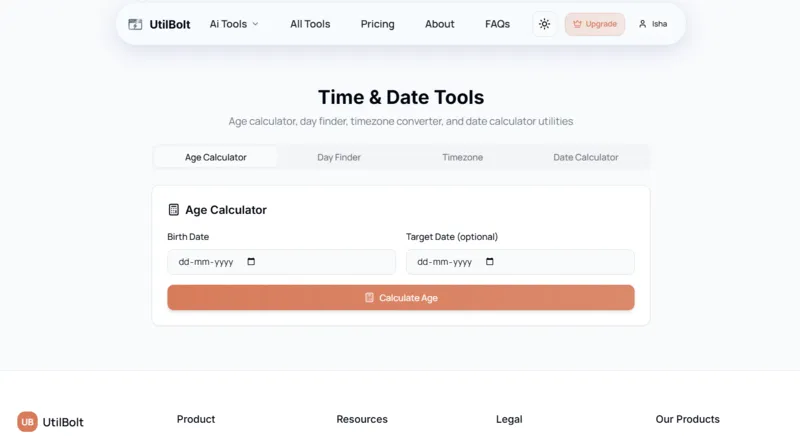Click the Birth Date input field

pos(282,262)
